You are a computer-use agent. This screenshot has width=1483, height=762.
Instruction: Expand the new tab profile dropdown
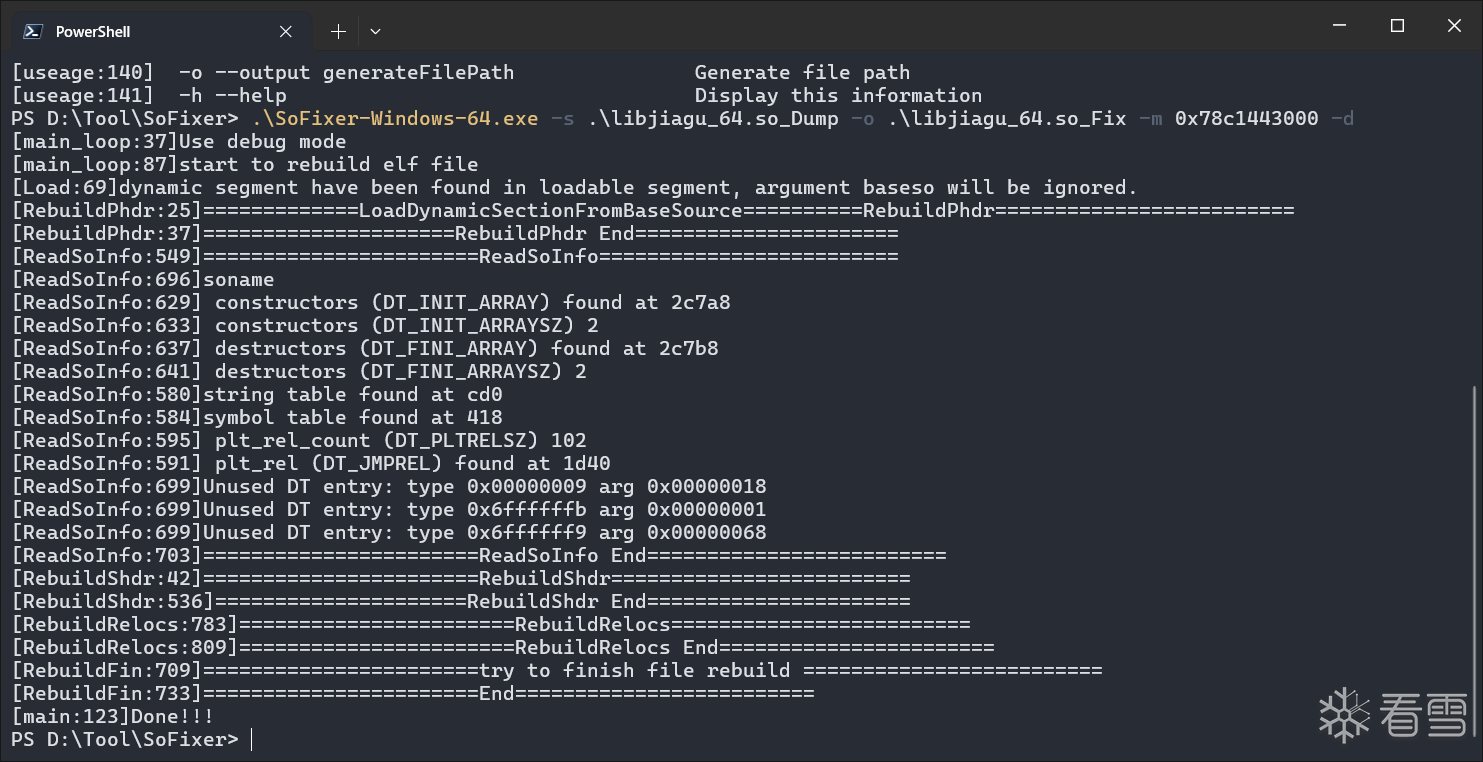[375, 32]
